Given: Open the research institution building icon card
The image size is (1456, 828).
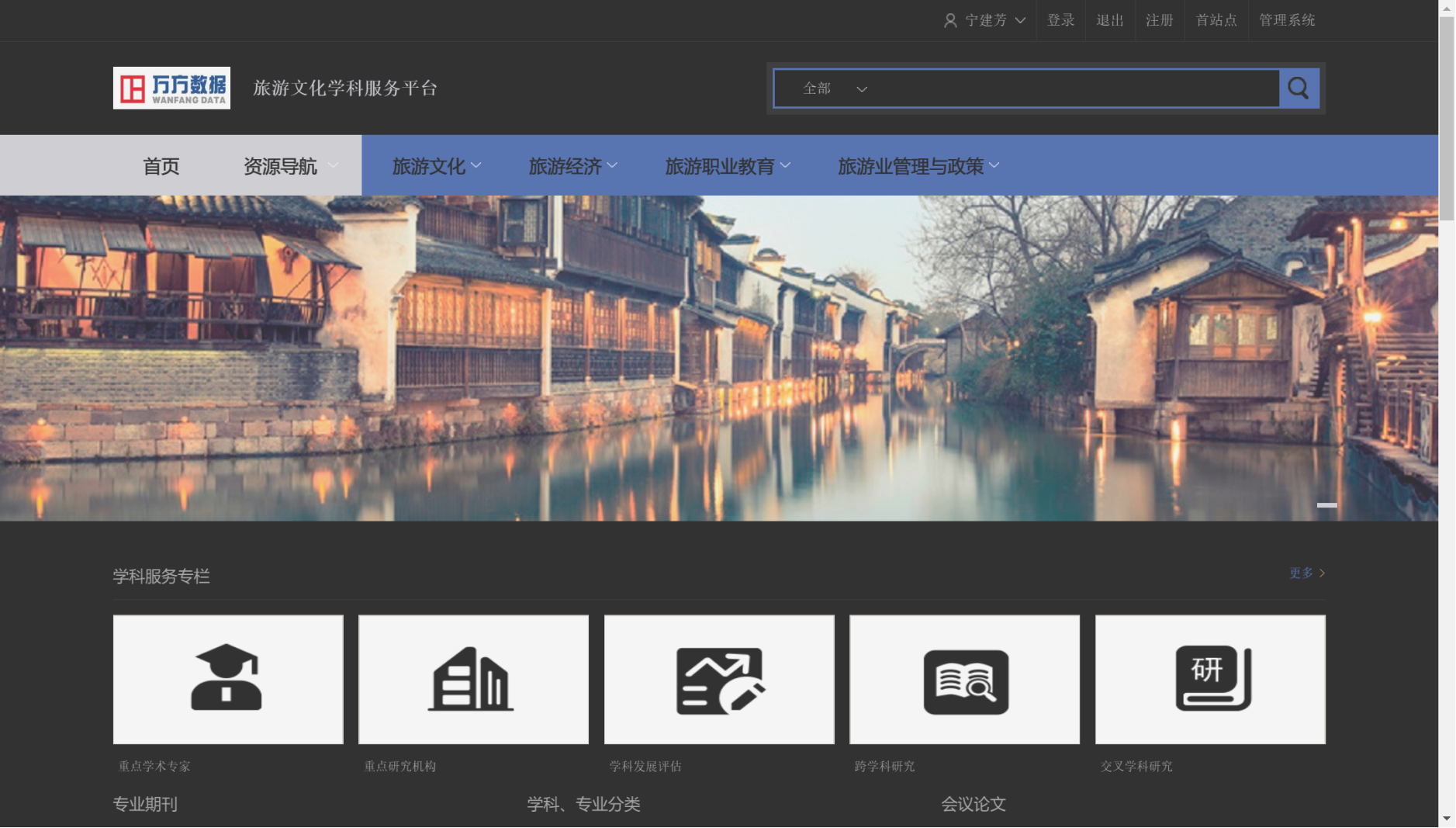Looking at the screenshot, I should (473, 680).
